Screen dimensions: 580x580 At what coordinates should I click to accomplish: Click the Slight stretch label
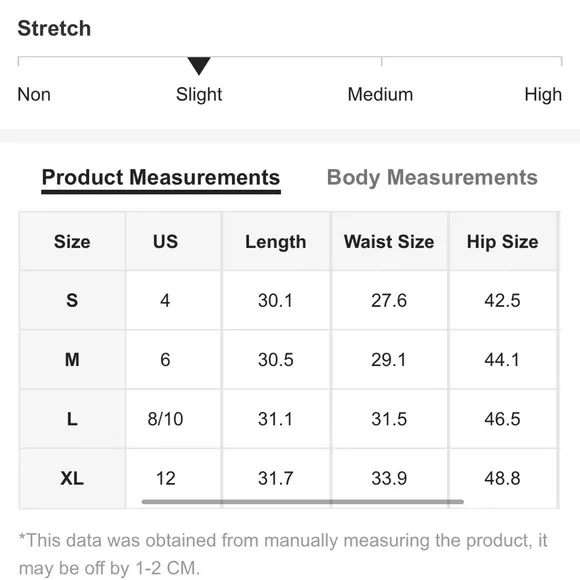(199, 94)
